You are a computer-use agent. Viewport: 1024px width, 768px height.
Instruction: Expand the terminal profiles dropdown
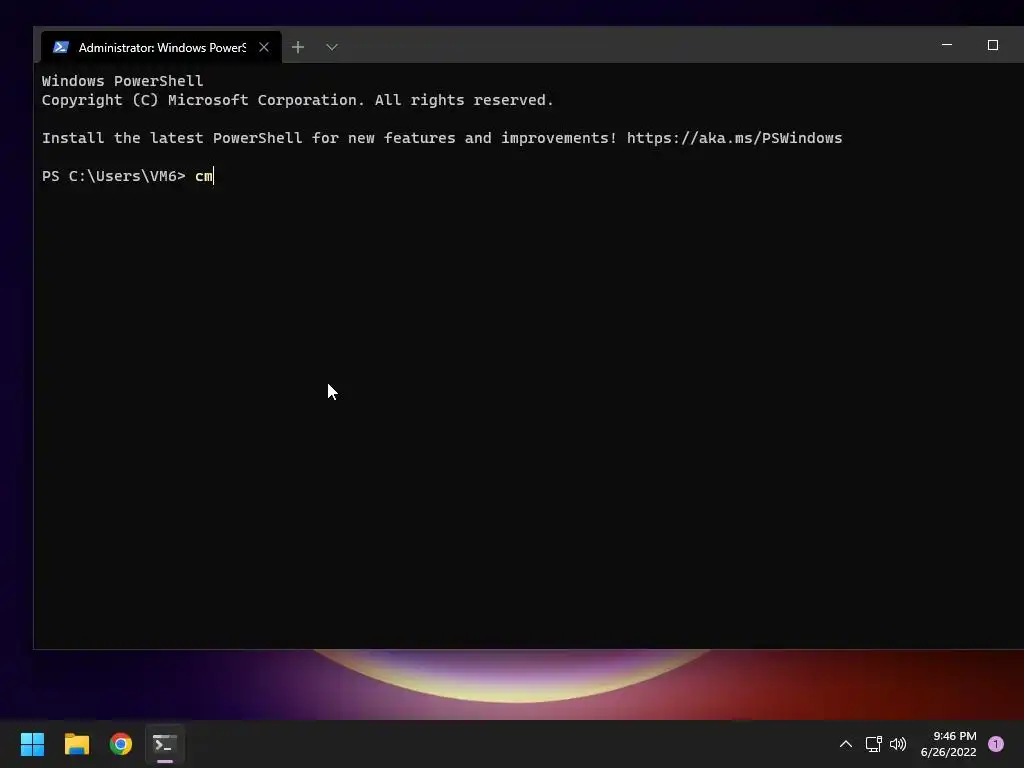pyautogui.click(x=332, y=47)
